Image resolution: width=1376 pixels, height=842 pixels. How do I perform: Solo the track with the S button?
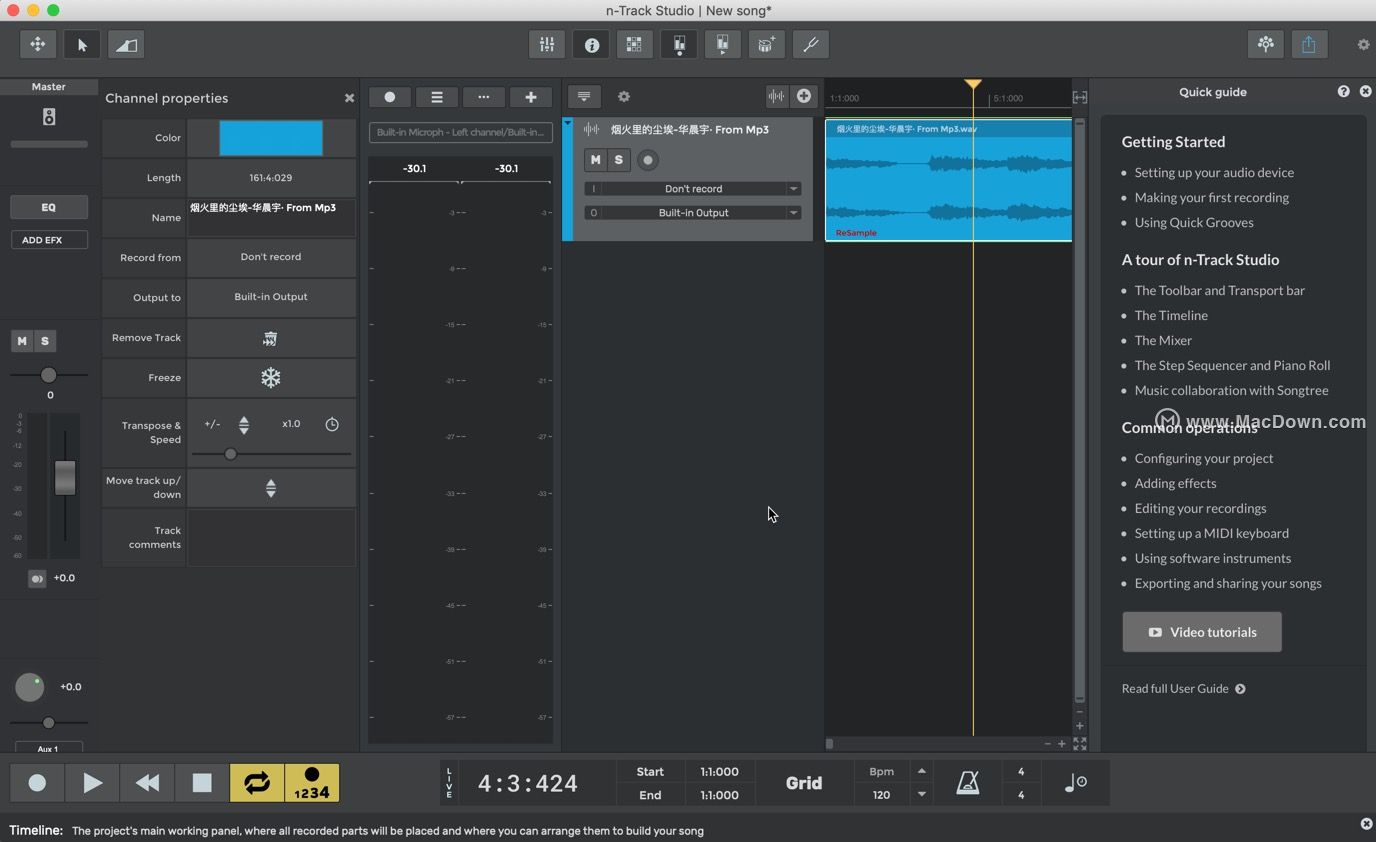[x=619, y=160]
